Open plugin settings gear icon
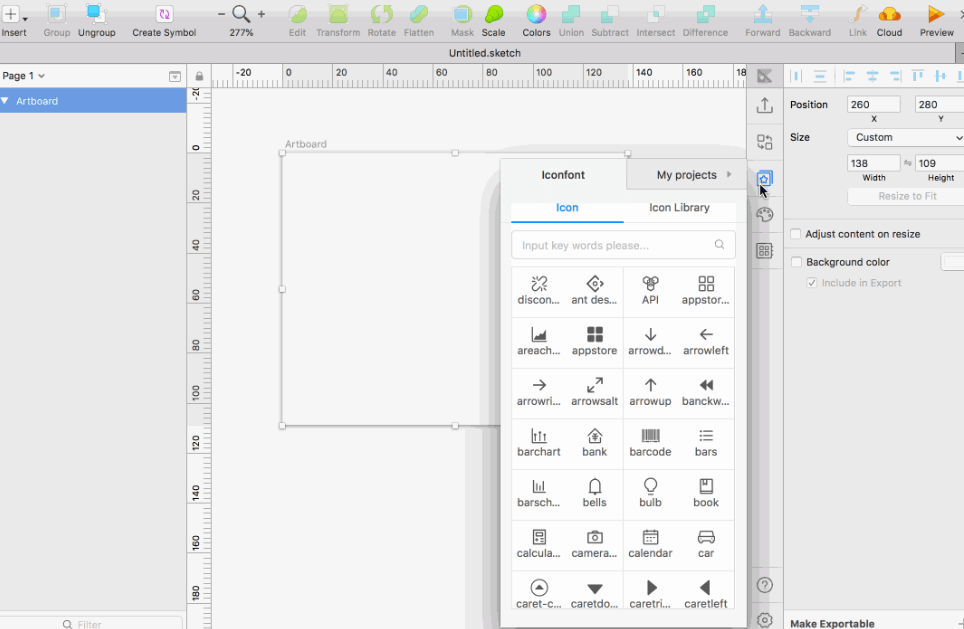 [x=764, y=620]
